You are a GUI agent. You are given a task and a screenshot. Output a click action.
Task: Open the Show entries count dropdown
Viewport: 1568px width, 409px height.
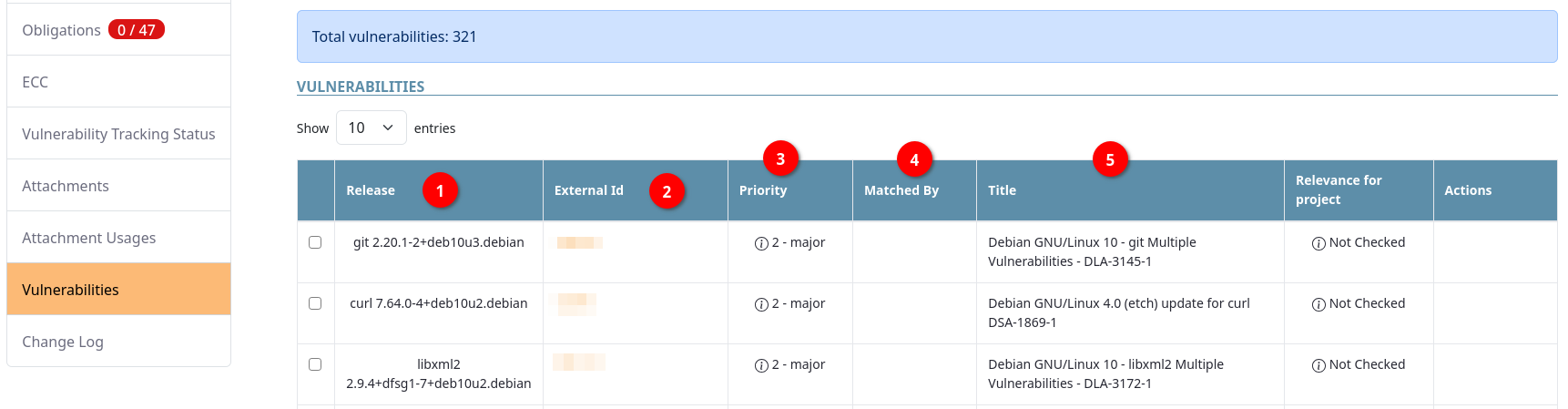coord(371,128)
